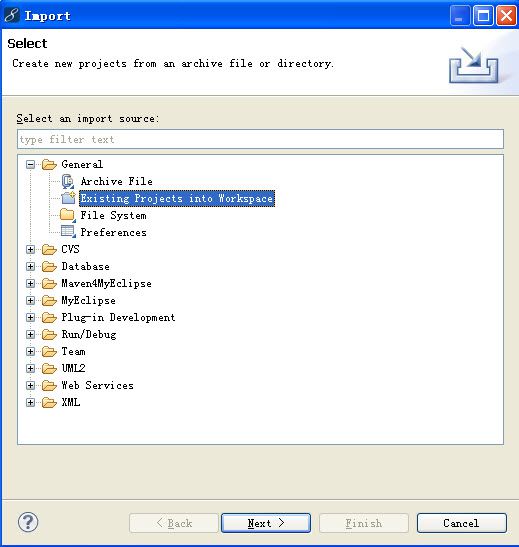This screenshot has height=547, width=519.
Task: Open help via the question mark icon
Action: click(x=28, y=522)
